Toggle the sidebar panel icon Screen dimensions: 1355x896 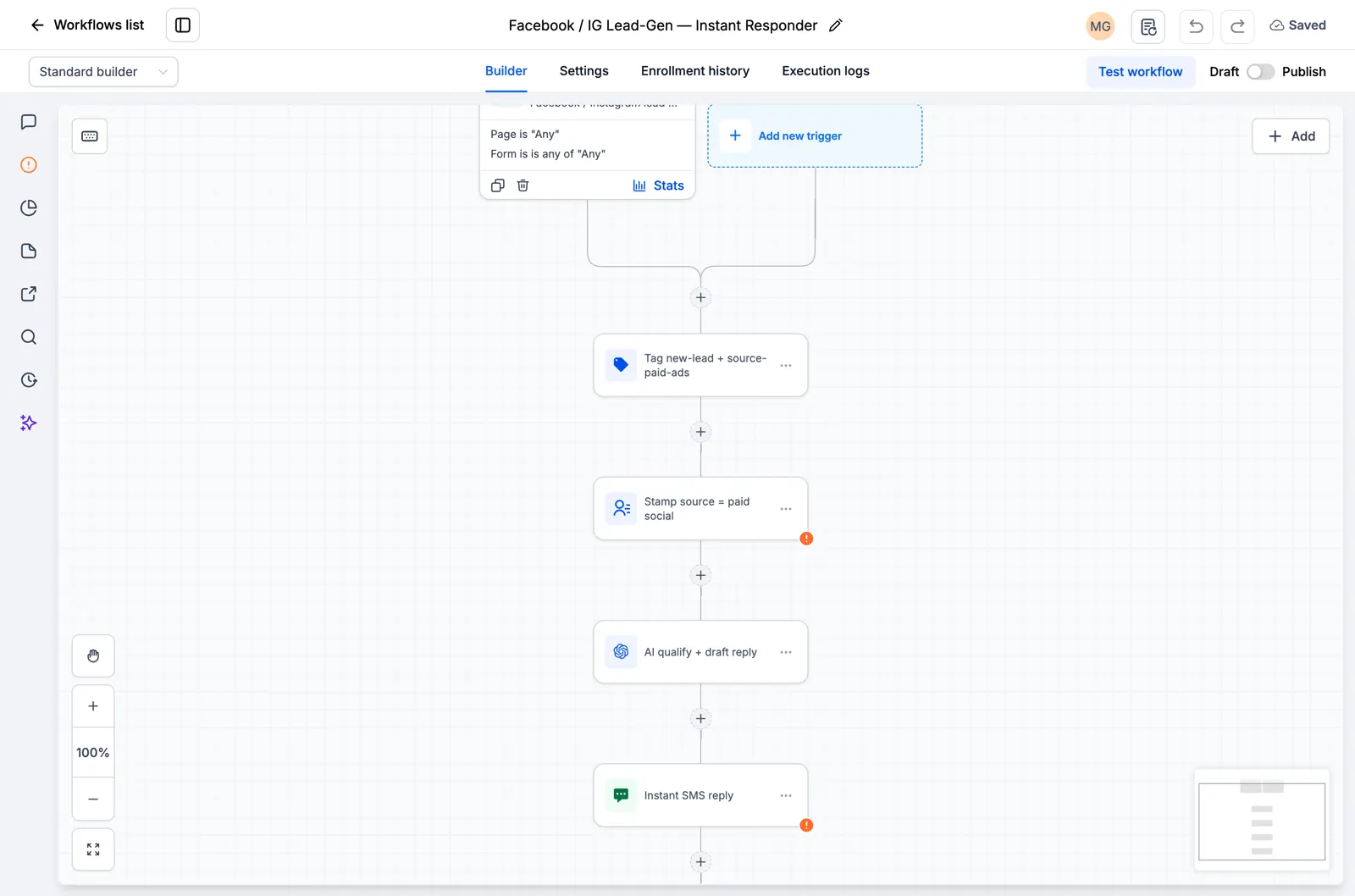pos(183,25)
